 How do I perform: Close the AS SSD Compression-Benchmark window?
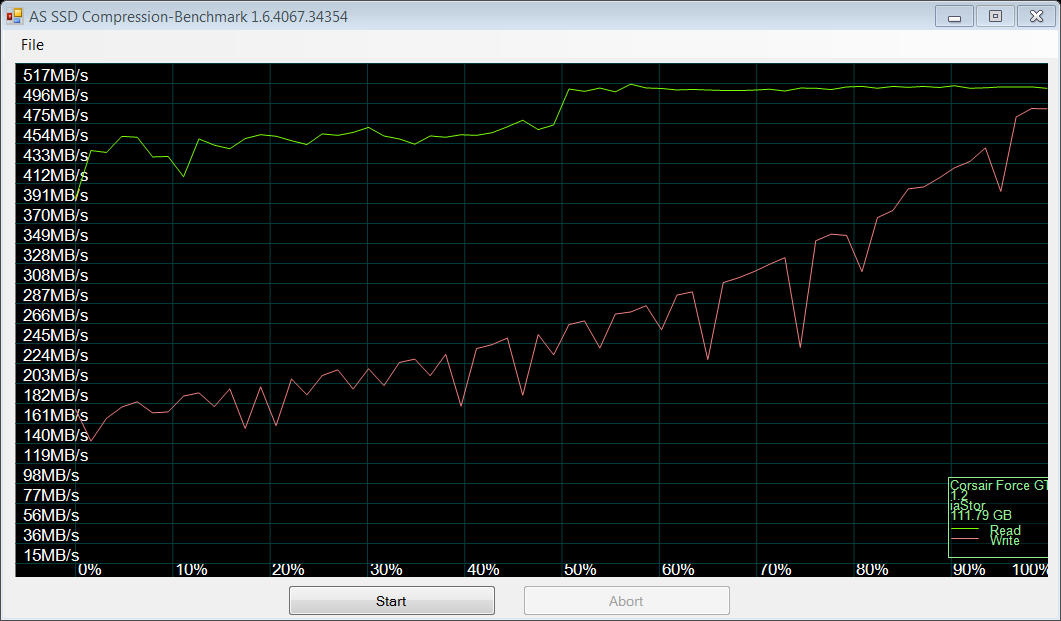tap(1036, 16)
